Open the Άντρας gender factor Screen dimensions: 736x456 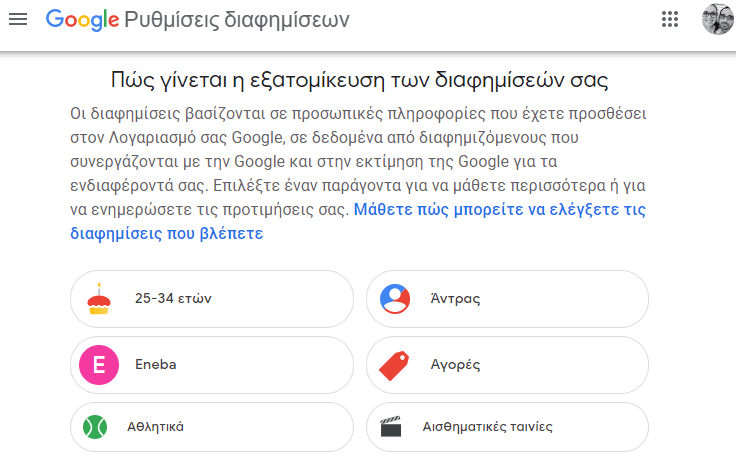click(507, 299)
